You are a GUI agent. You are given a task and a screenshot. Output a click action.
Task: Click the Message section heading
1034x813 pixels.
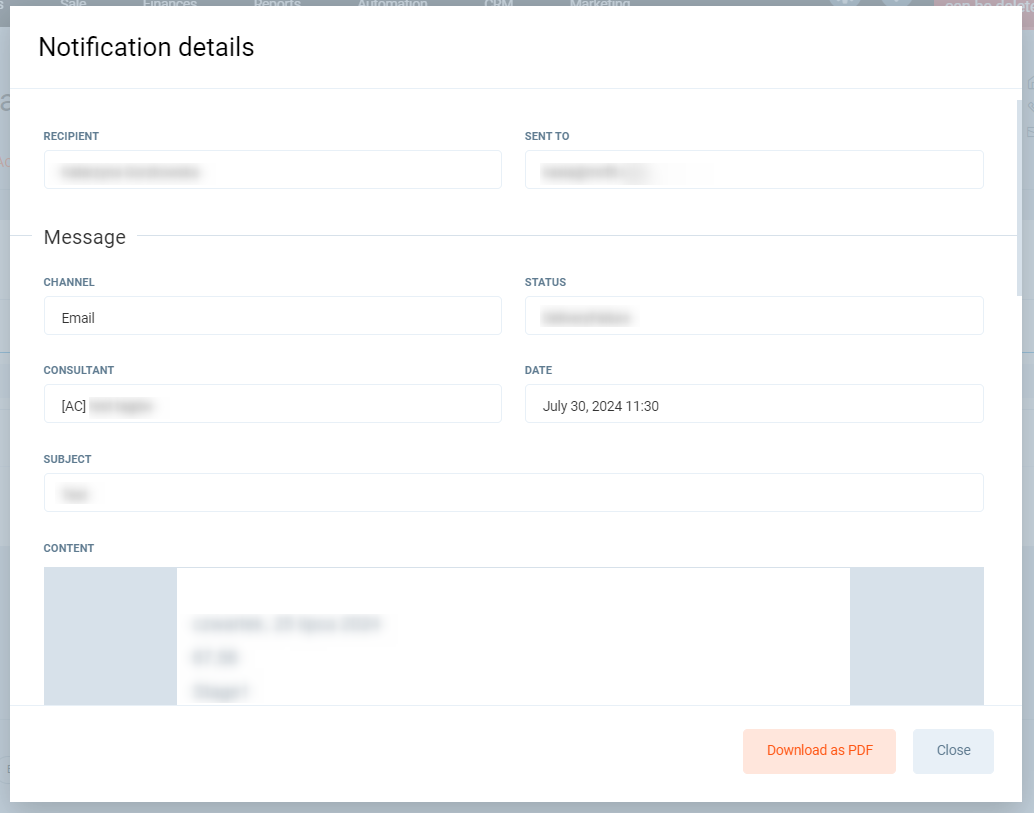tap(85, 237)
